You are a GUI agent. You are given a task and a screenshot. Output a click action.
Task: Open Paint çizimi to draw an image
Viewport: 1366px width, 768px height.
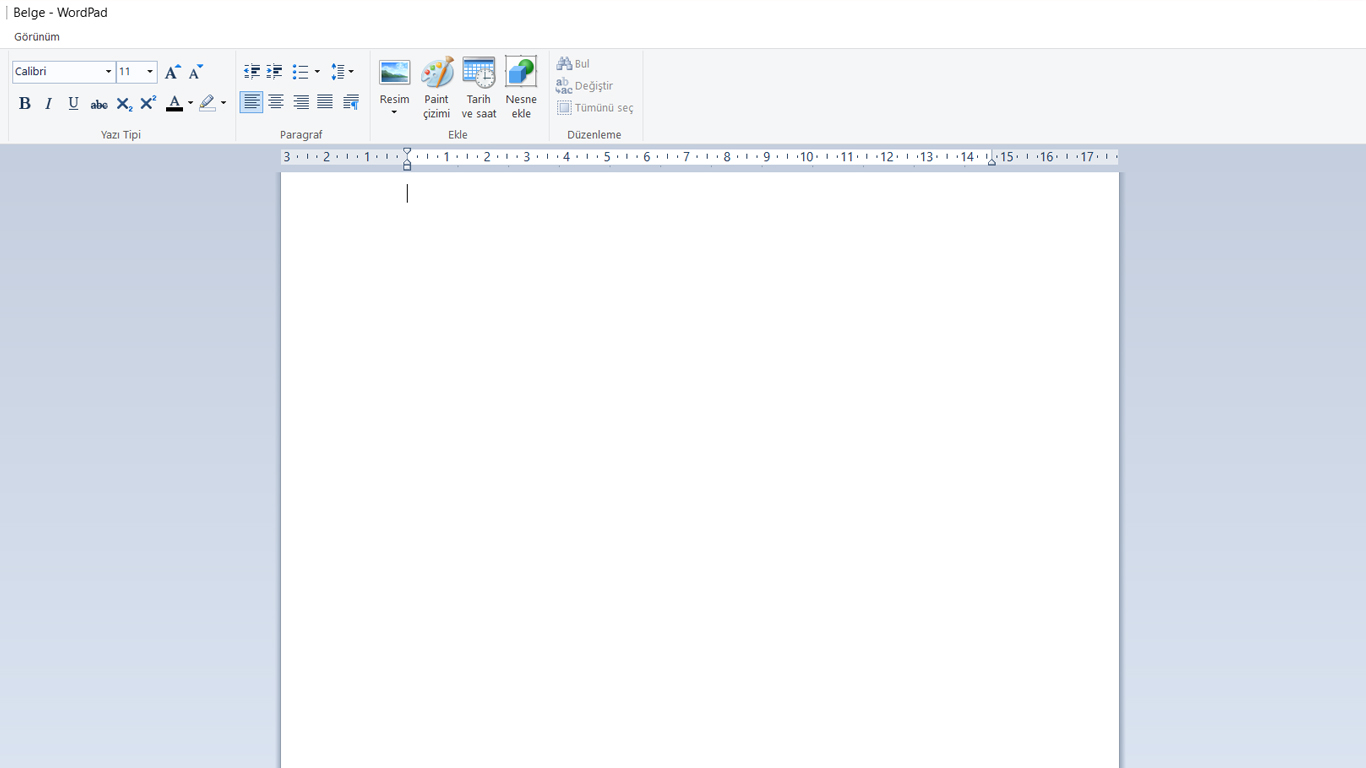pyautogui.click(x=436, y=85)
